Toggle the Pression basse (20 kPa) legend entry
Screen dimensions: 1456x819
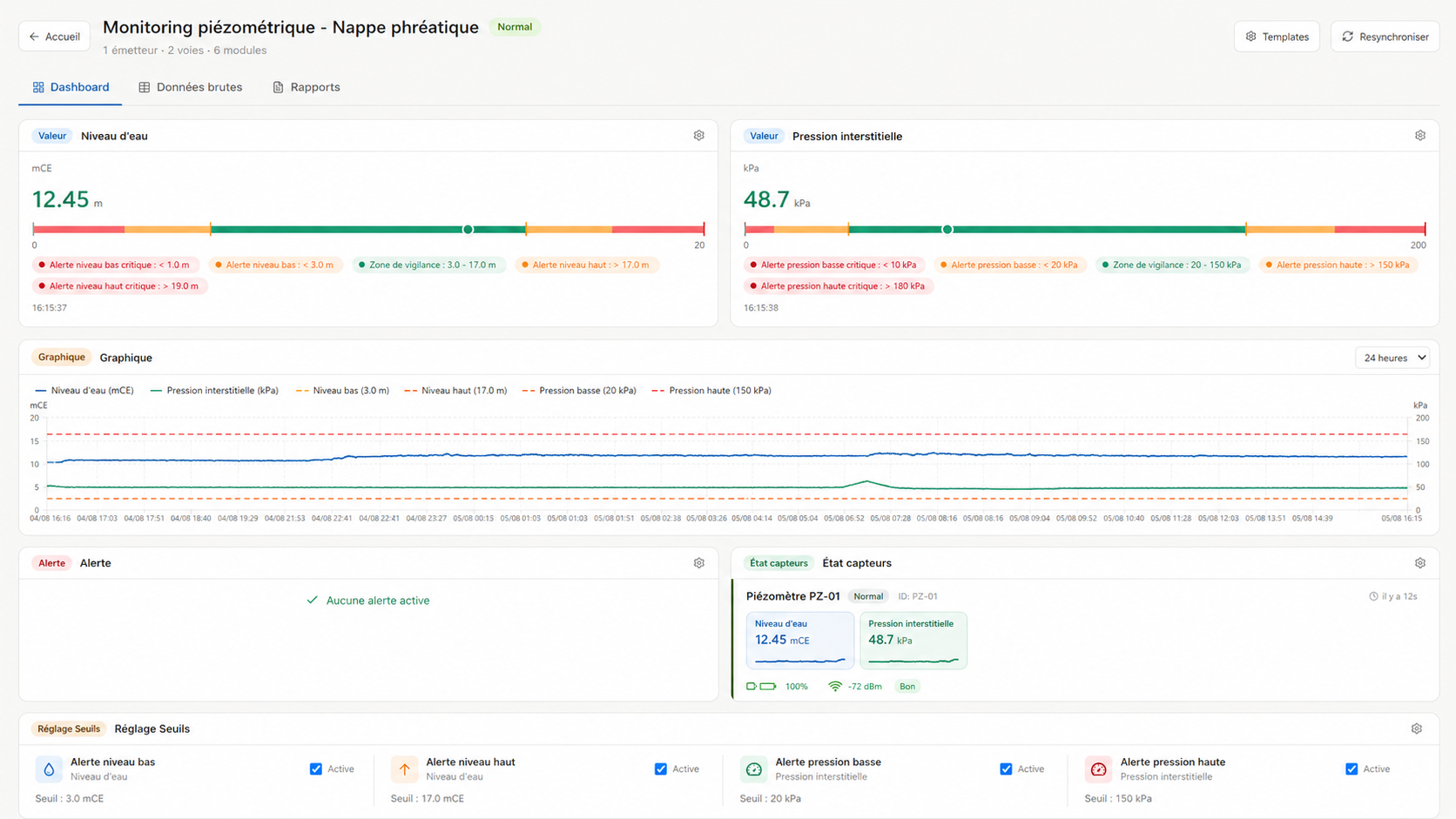tap(579, 391)
